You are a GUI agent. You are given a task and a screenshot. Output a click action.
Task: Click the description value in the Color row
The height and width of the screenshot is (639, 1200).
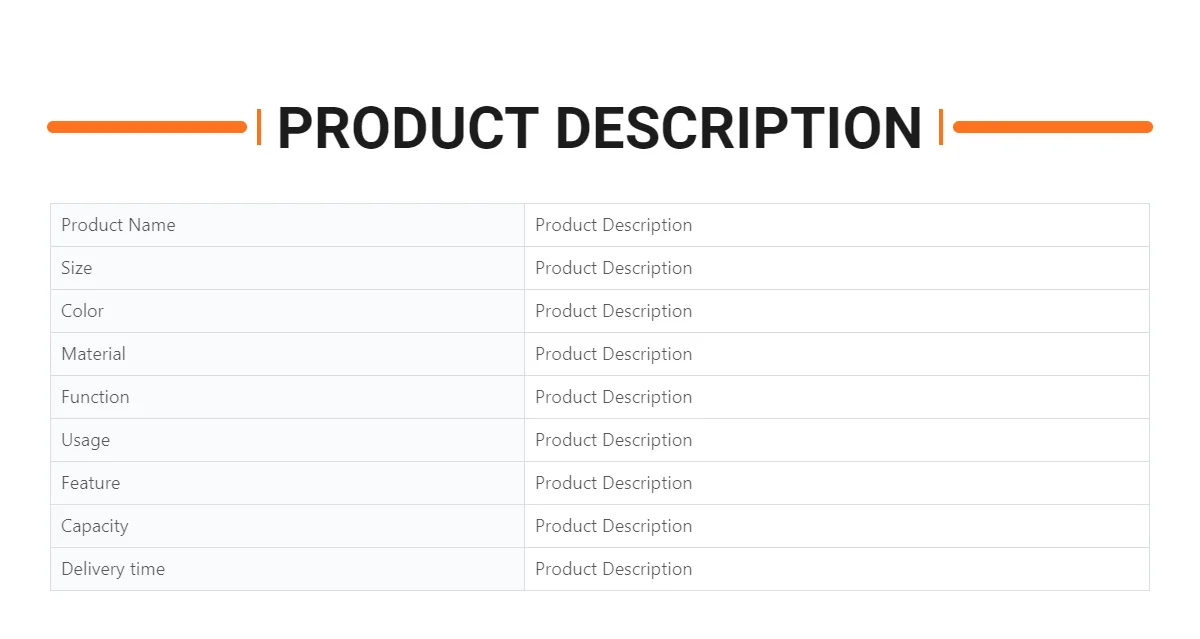coord(613,311)
